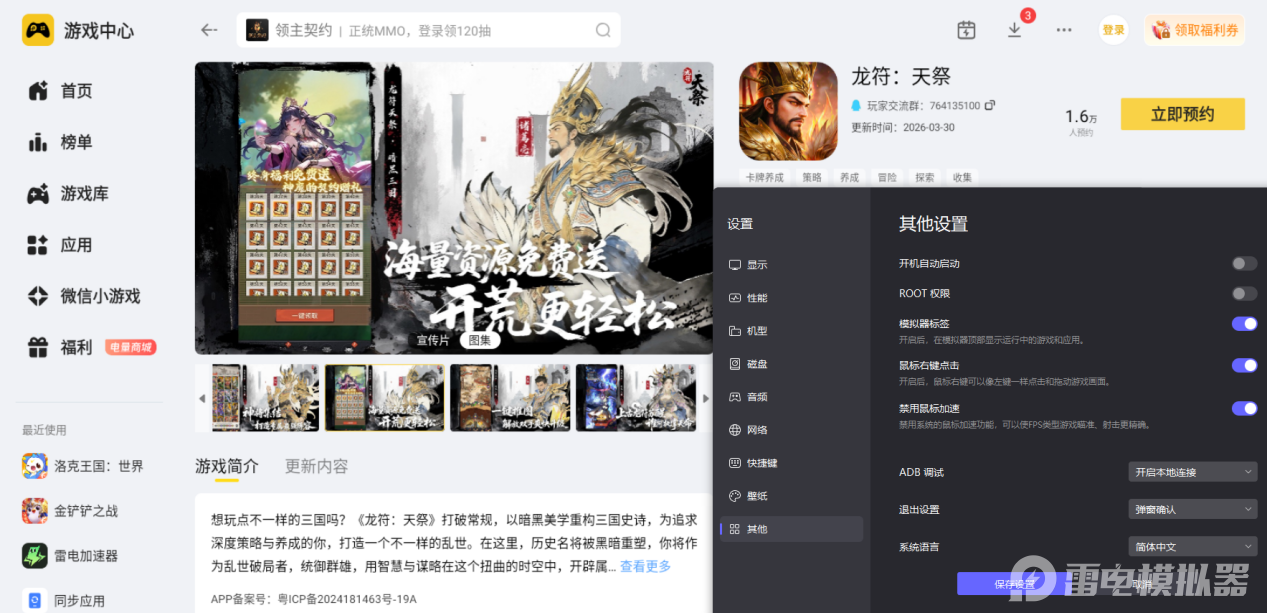The image size is (1267, 613).
Task: Click 查看更多 link in description
Action: (645, 566)
